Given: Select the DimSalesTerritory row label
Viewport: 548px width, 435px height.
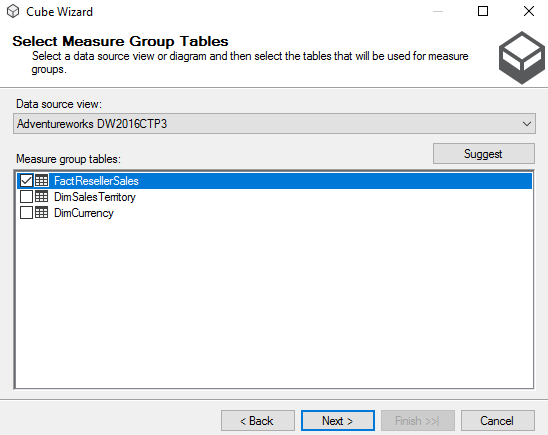Looking at the screenshot, I should [x=95, y=197].
